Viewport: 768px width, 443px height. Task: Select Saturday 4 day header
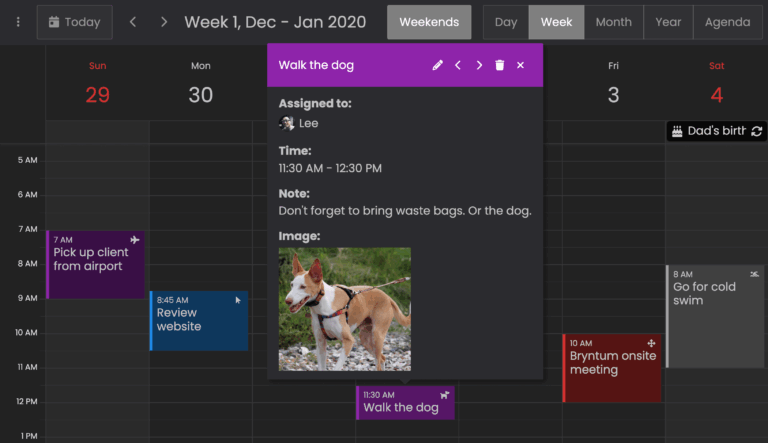coord(717,84)
